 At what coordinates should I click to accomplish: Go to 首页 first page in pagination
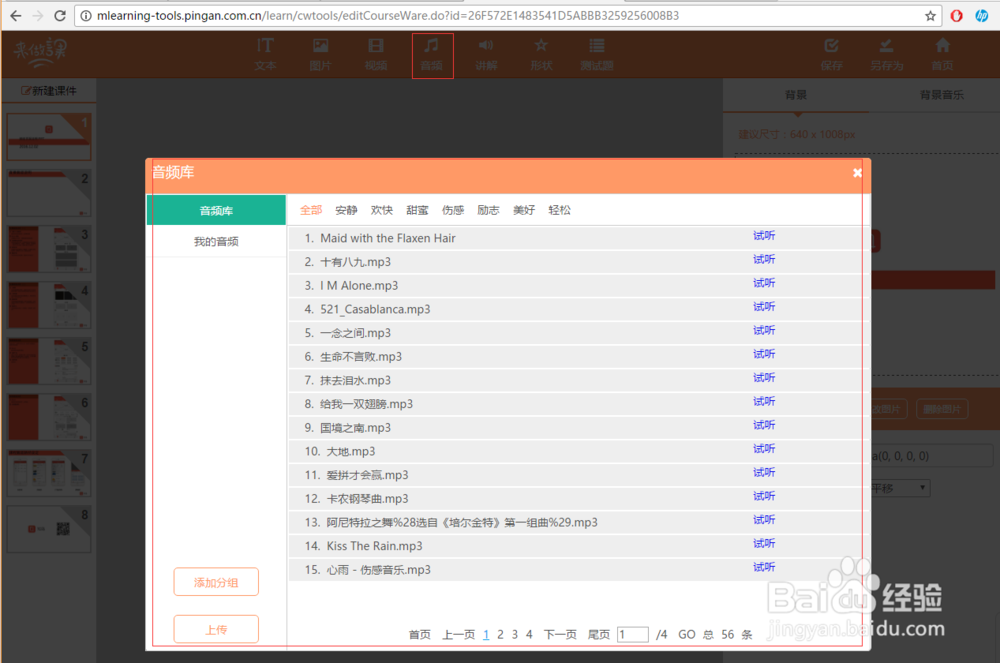[420, 634]
